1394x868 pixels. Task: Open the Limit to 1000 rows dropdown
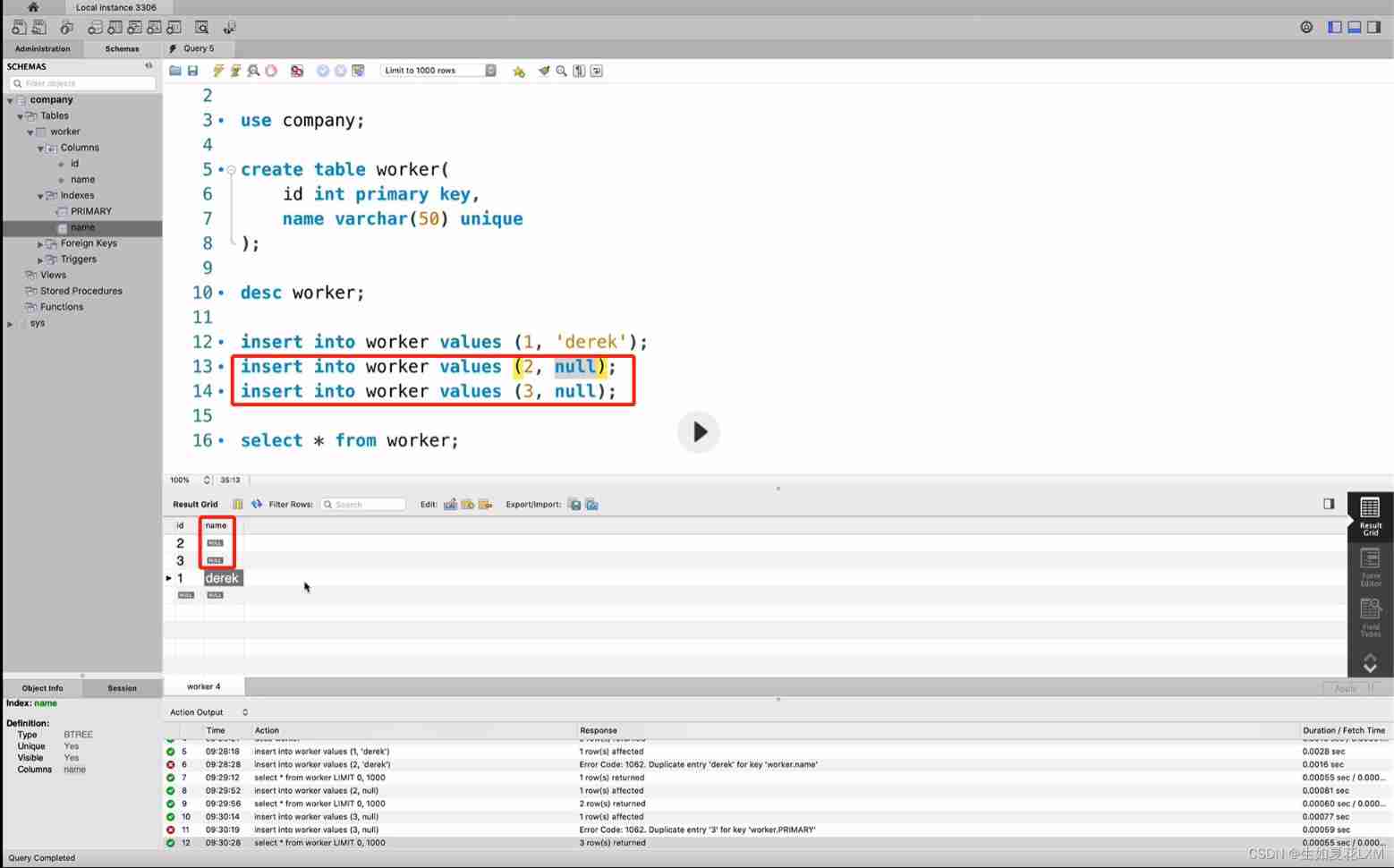(438, 71)
